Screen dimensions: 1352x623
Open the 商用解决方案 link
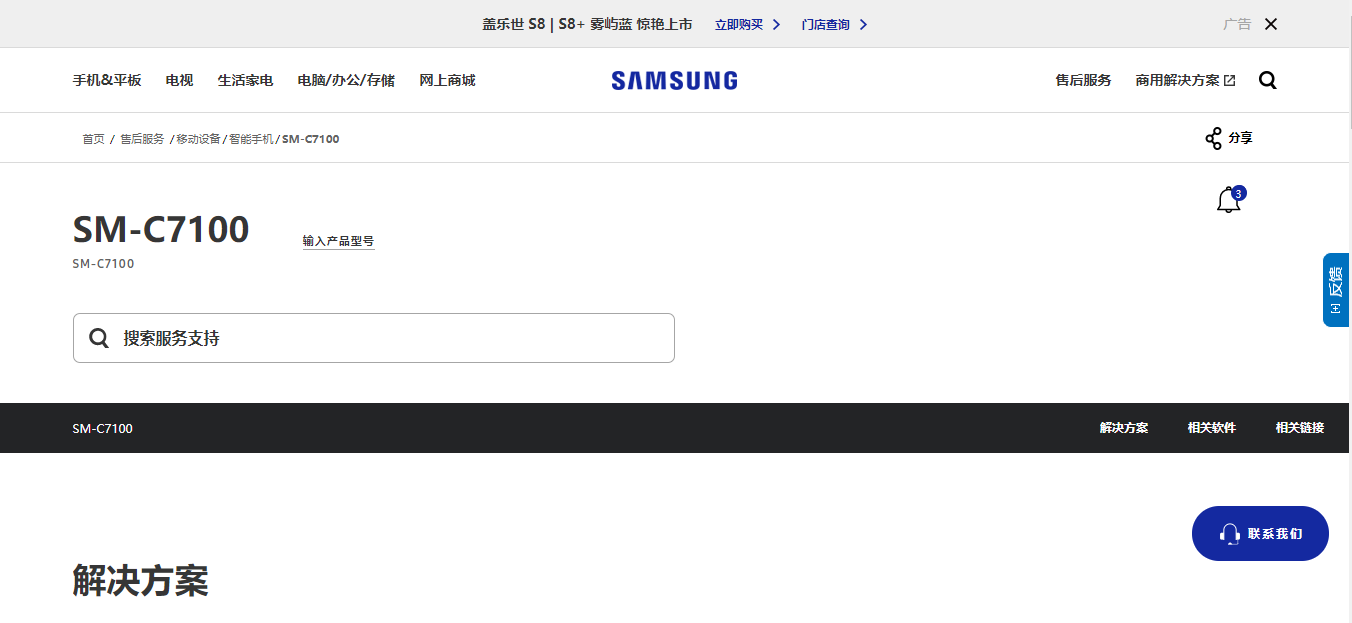(x=1177, y=80)
